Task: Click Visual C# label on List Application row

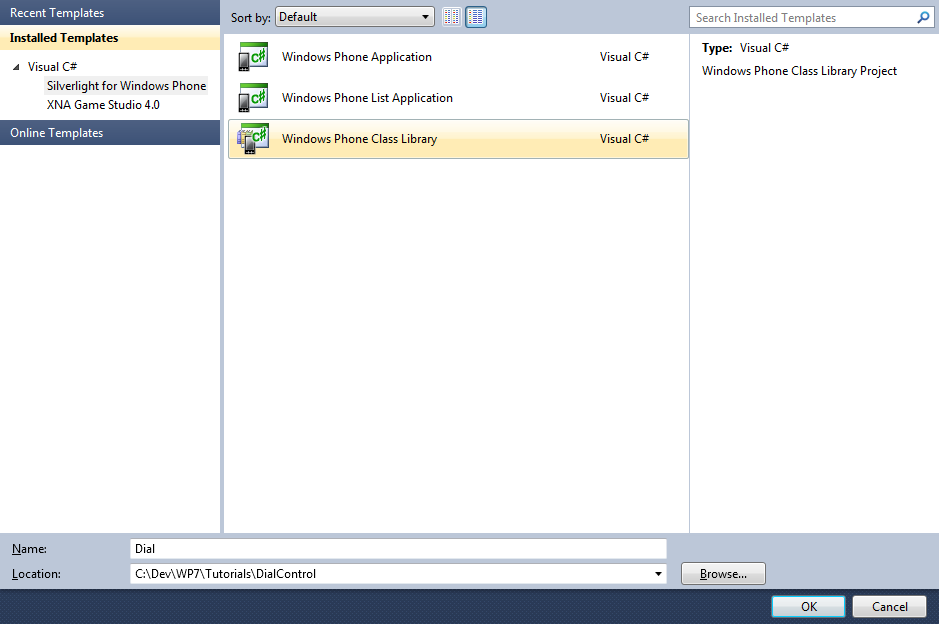Action: (x=624, y=98)
